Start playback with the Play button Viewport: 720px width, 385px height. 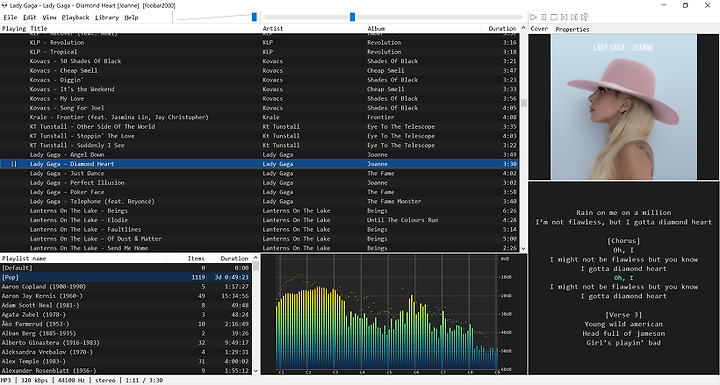[533, 17]
